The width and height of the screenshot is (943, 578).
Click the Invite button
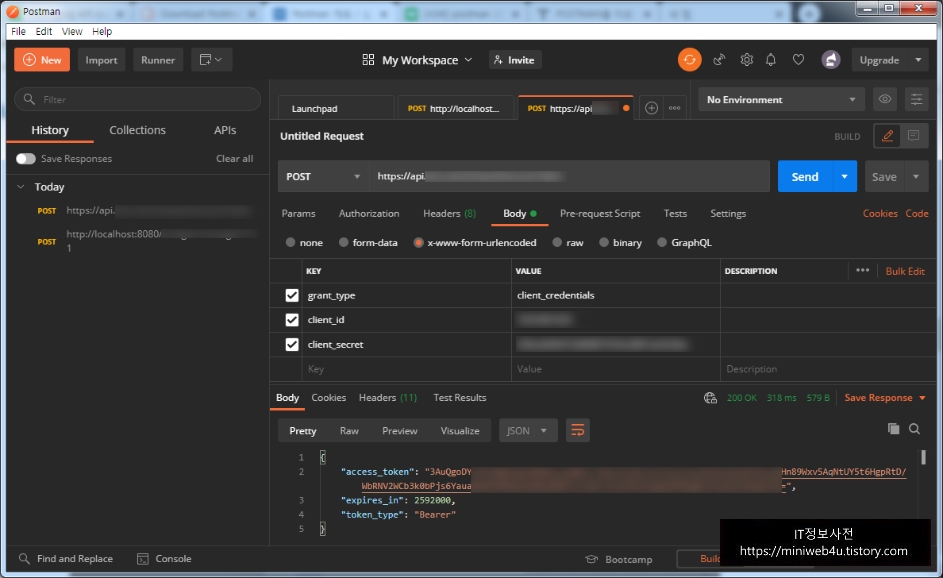(x=515, y=60)
